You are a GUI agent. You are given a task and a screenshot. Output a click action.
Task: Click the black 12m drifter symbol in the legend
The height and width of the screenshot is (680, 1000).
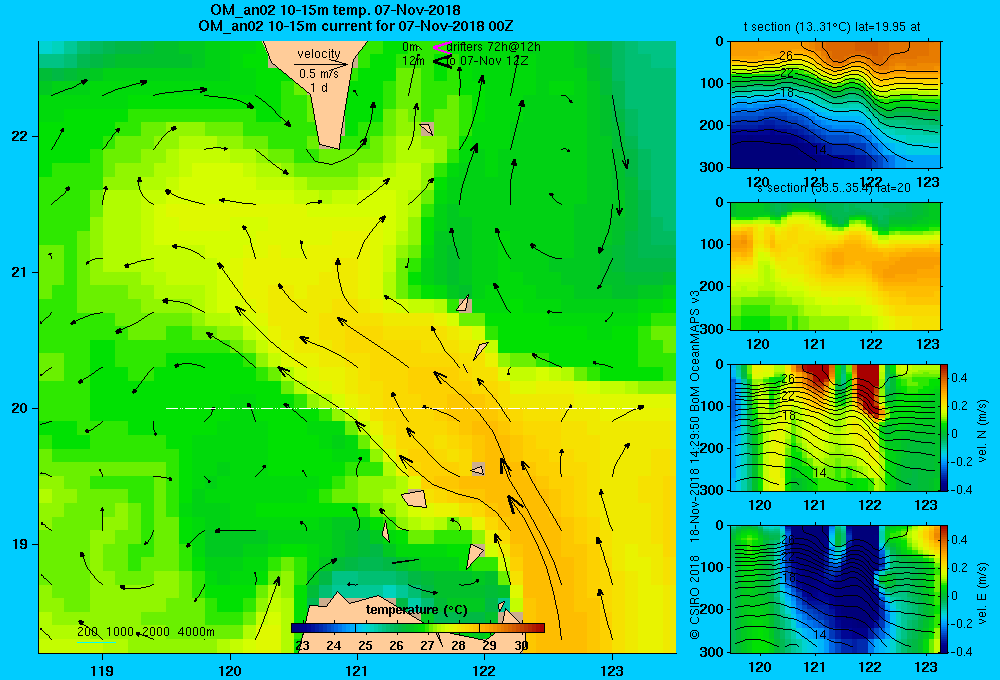442,61
